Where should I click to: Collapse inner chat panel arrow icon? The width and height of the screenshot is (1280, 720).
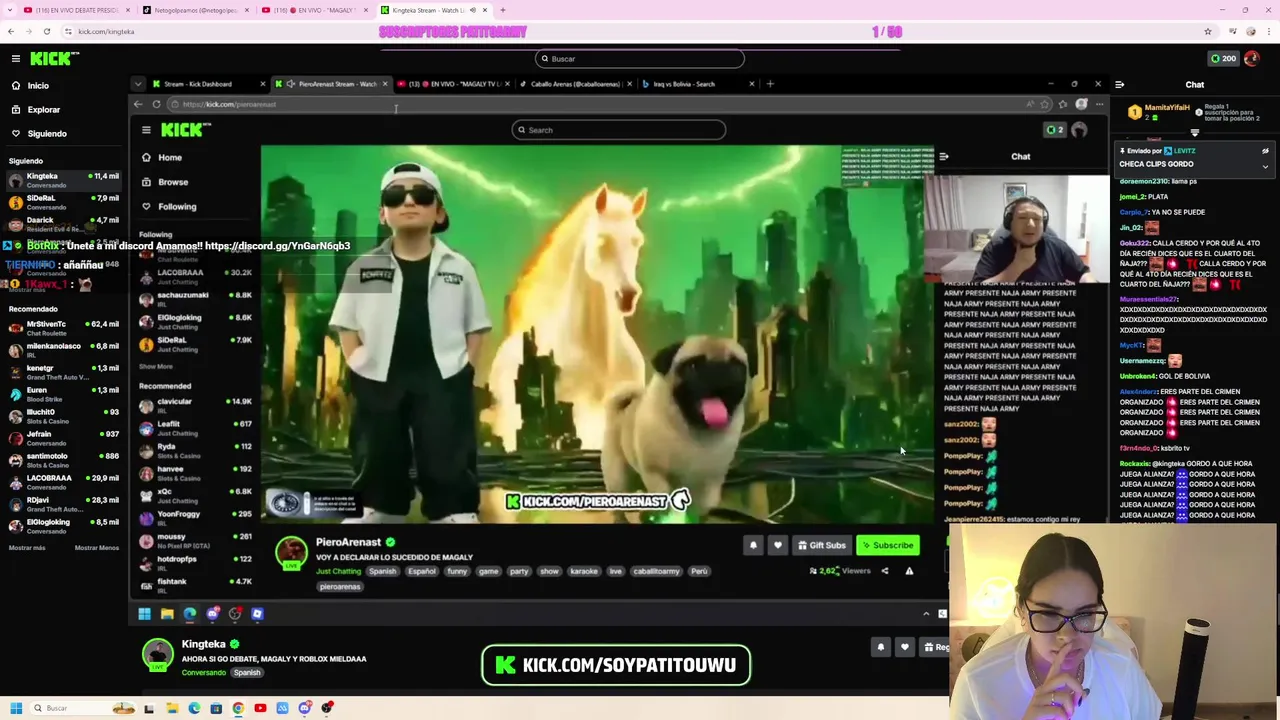[943, 156]
